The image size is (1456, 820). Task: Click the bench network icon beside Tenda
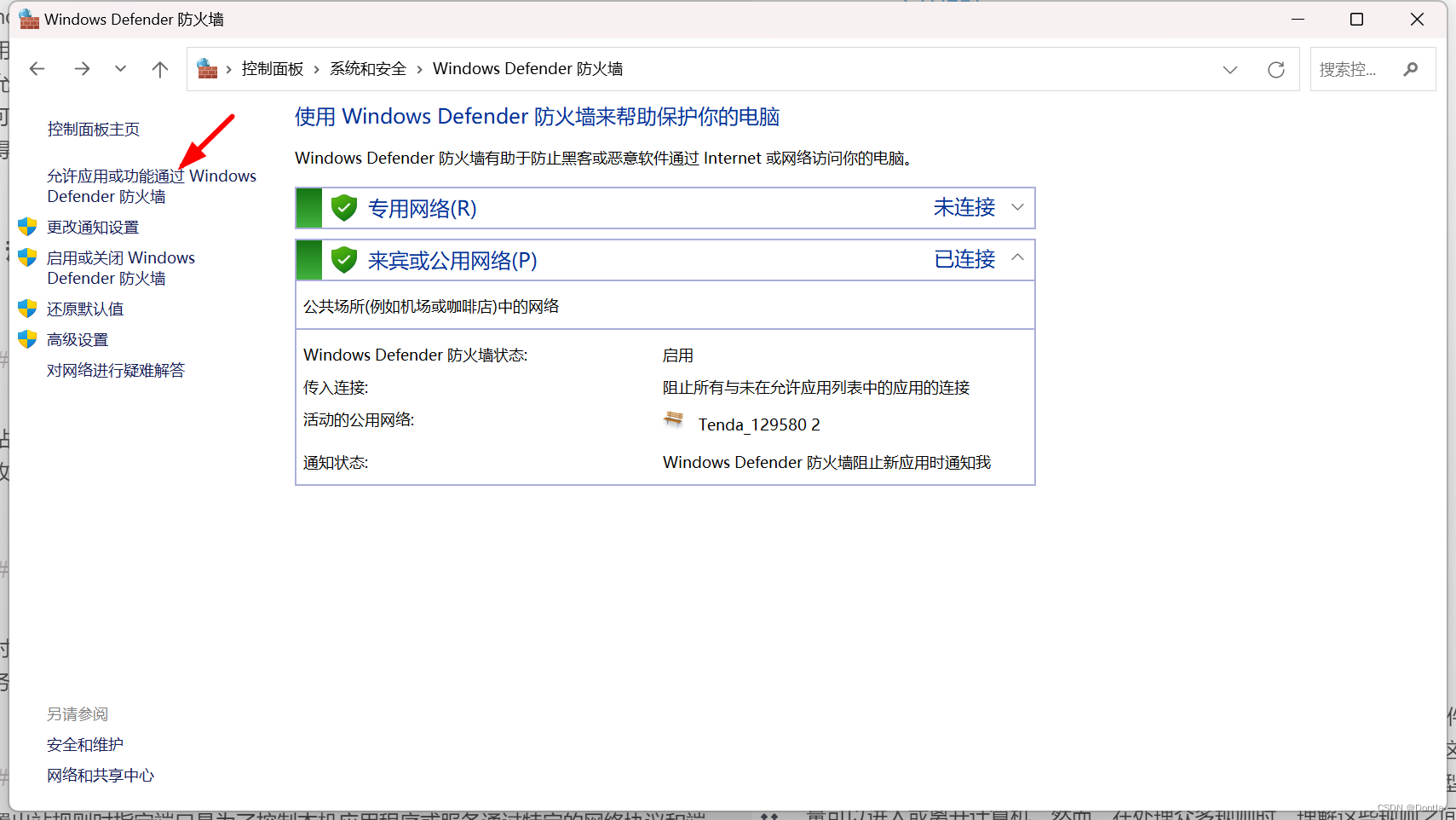[673, 419]
